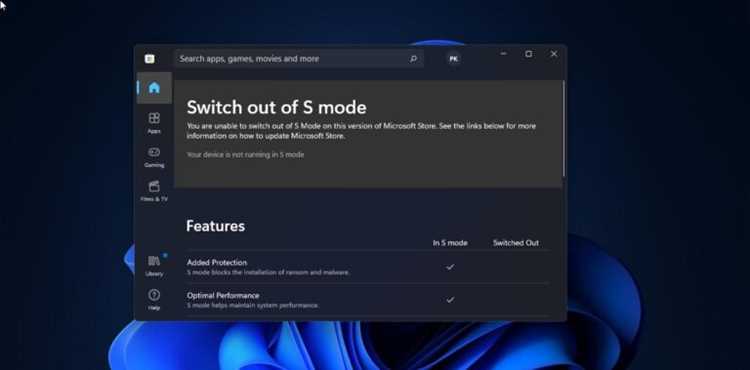
Task: Go to the Gaming section
Action: click(154, 157)
